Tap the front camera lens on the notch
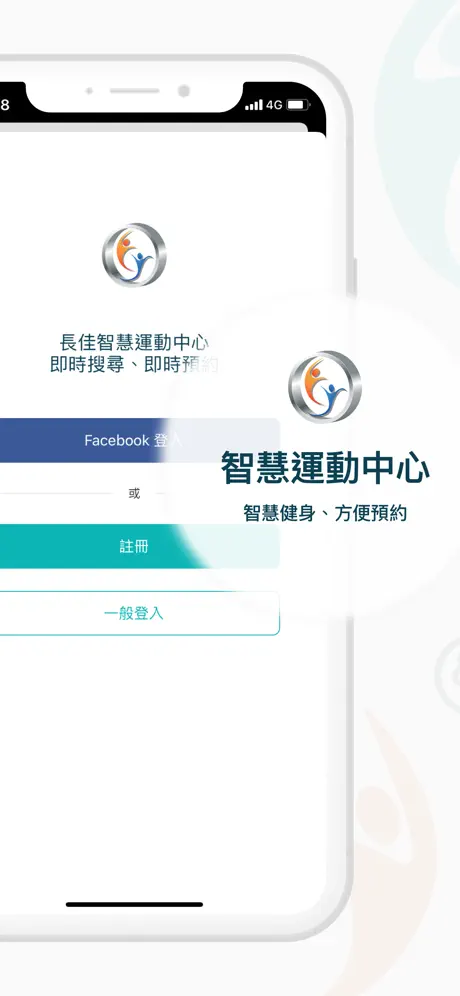The width and height of the screenshot is (460, 996). point(184,91)
